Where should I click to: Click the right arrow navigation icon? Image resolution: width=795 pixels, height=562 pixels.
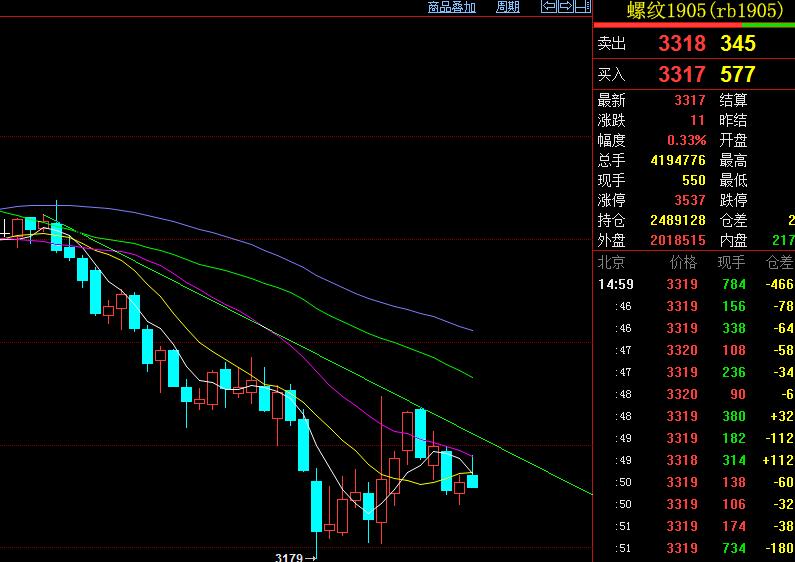(565, 6)
